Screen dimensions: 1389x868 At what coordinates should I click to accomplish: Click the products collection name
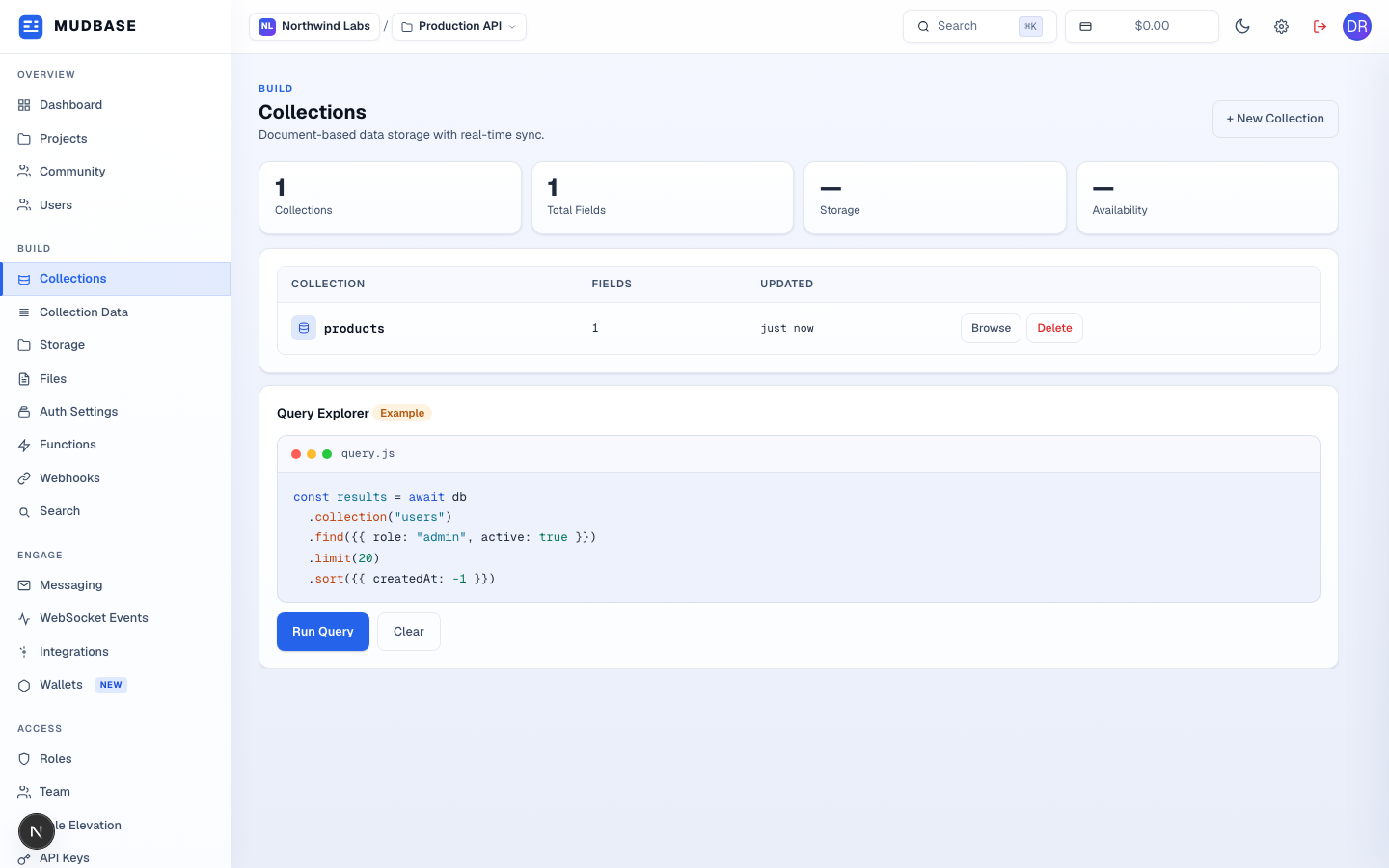pos(354,329)
